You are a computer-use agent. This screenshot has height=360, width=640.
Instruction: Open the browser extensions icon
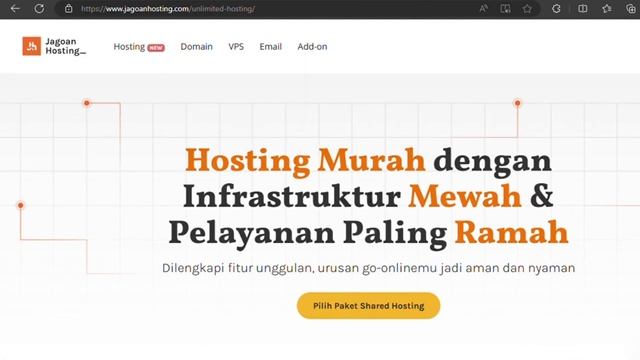tap(556, 9)
